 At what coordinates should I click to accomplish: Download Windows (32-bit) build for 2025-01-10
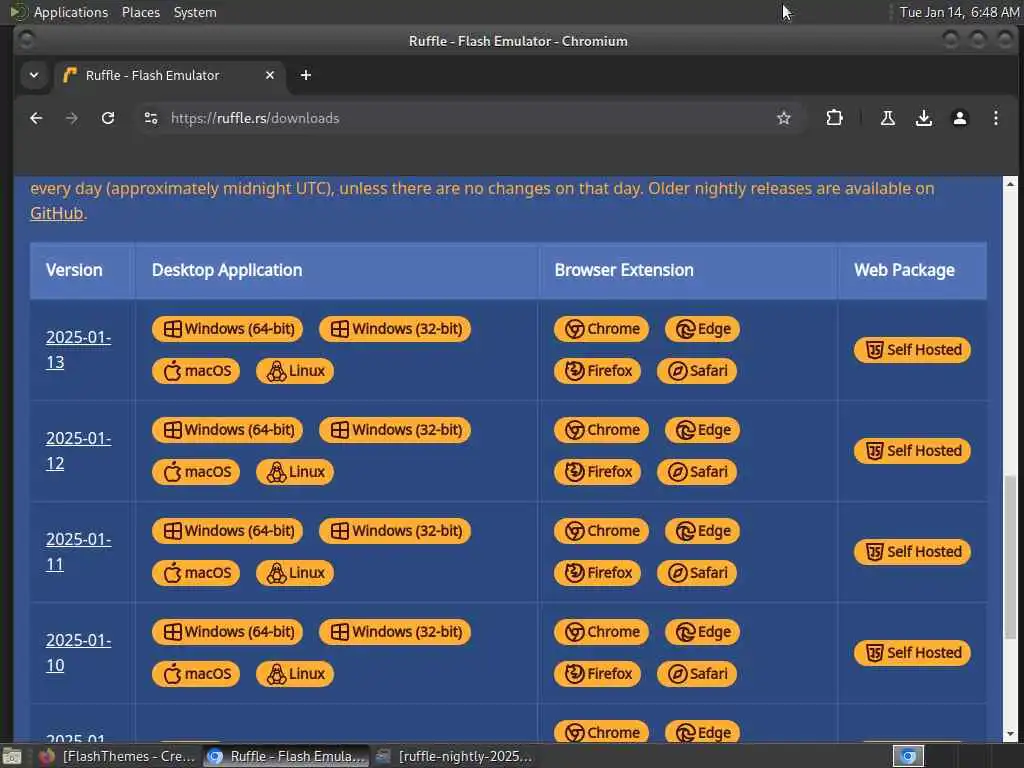click(394, 632)
